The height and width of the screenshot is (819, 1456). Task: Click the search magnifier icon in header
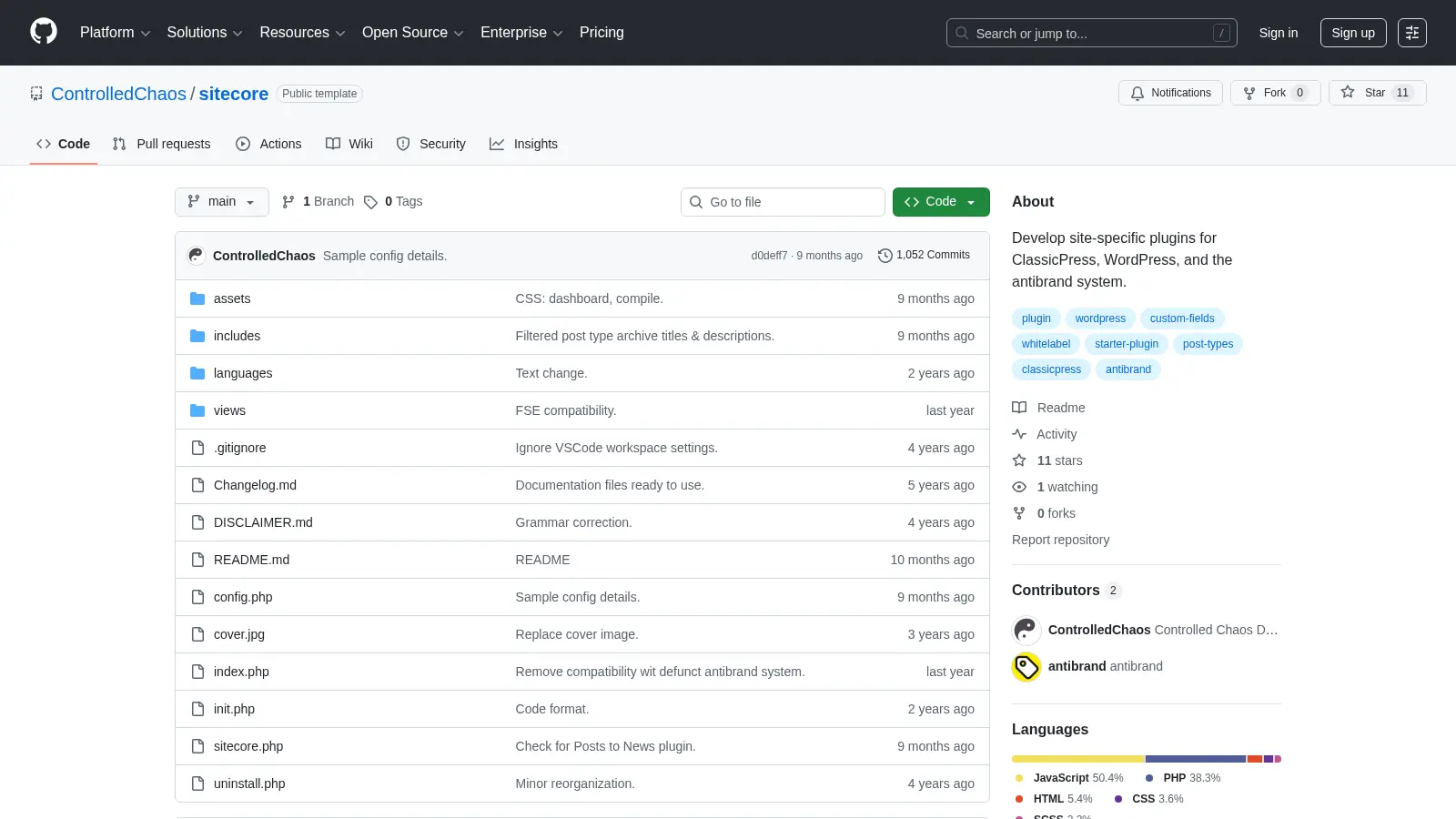pyautogui.click(x=962, y=33)
